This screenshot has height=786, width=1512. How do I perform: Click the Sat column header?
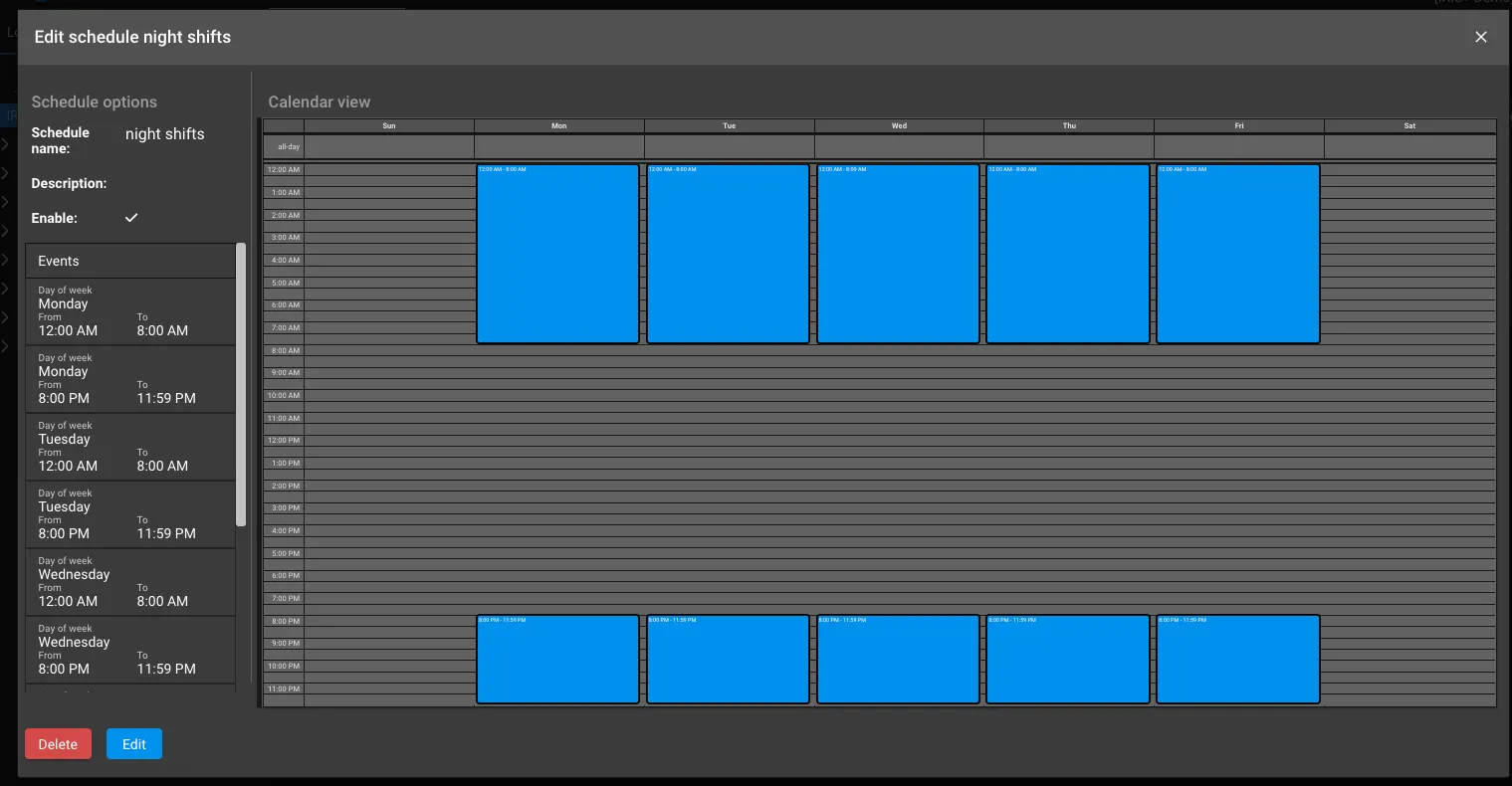(1409, 126)
